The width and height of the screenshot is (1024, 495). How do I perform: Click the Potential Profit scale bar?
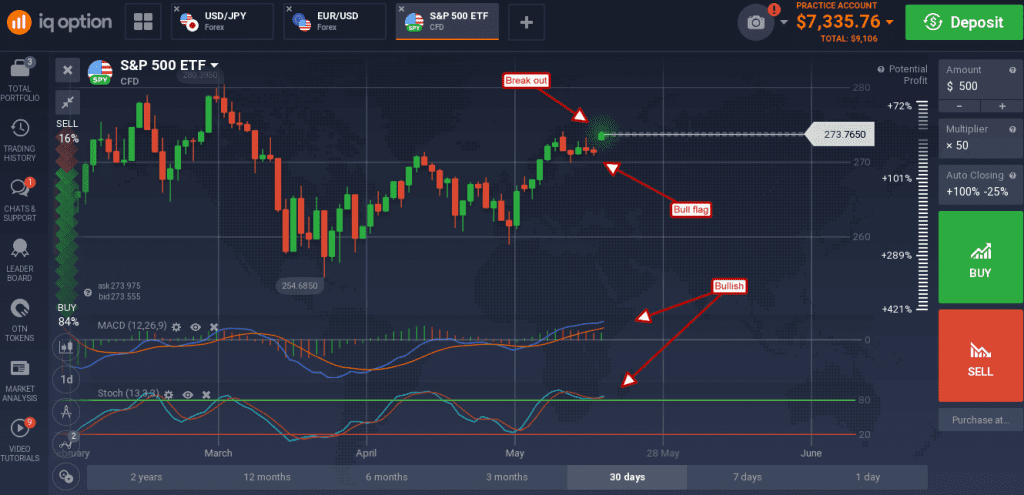point(921,205)
